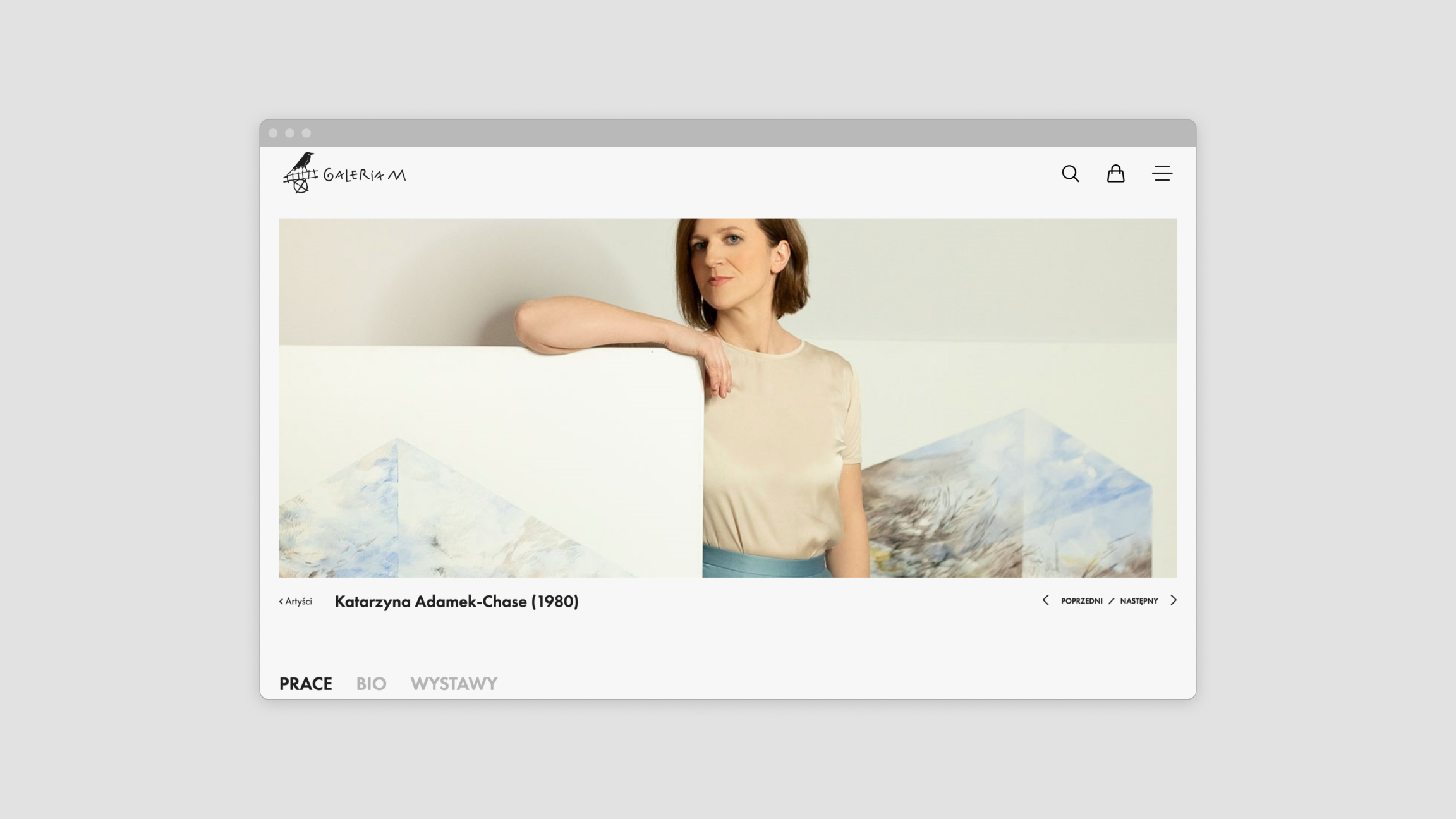Select the PRACE tab

pyautogui.click(x=306, y=684)
